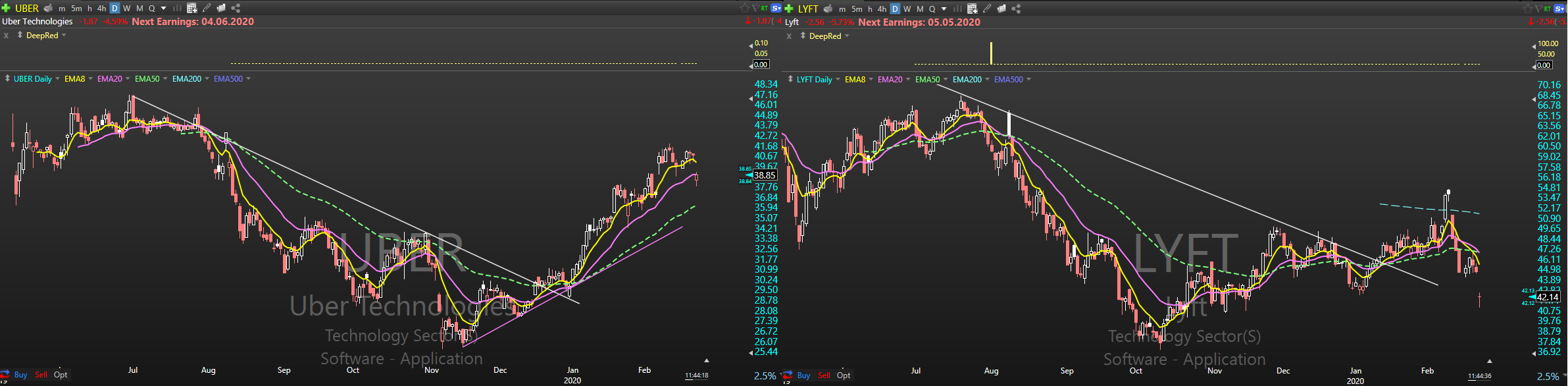Image resolution: width=1568 pixels, height=386 pixels.
Task: Click the share icon in UBER toolbar
Action: (x=236, y=9)
